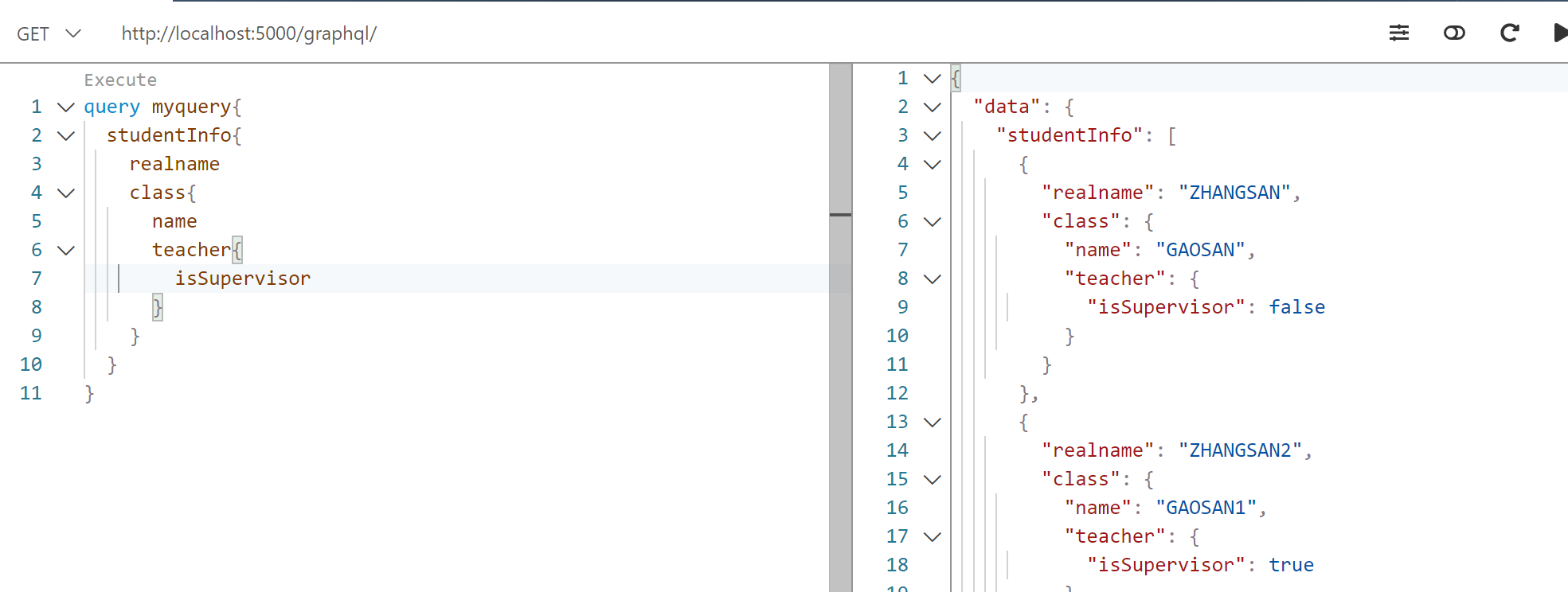Image resolution: width=1568 pixels, height=600 pixels.
Task: Open the GET method dropdown
Action: [49, 33]
